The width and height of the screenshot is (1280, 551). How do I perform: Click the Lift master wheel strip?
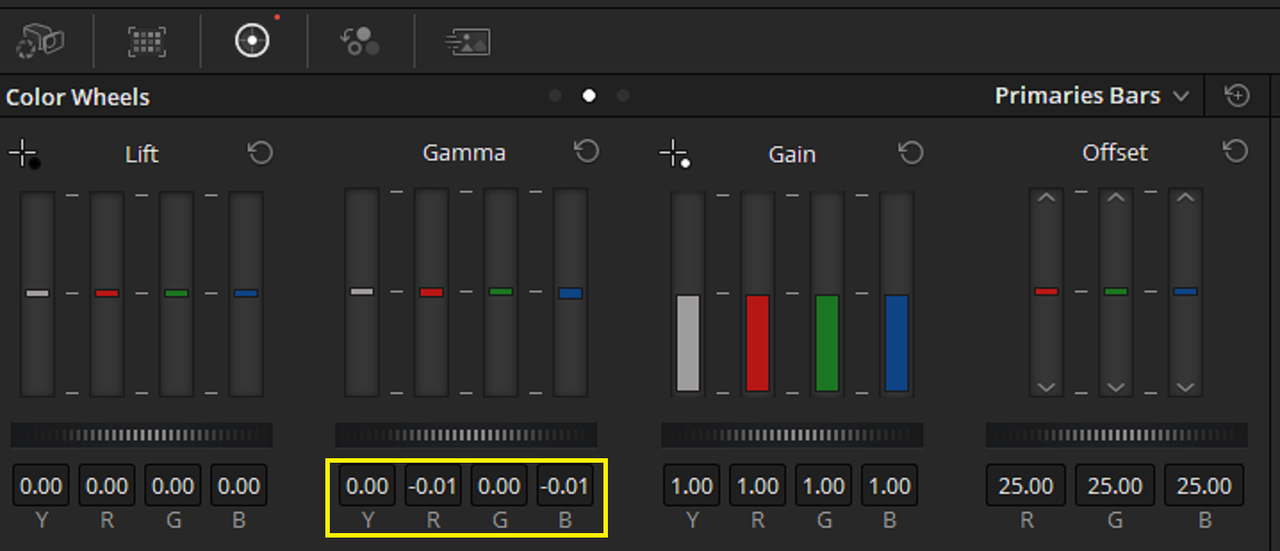pyautogui.click(x=142, y=435)
